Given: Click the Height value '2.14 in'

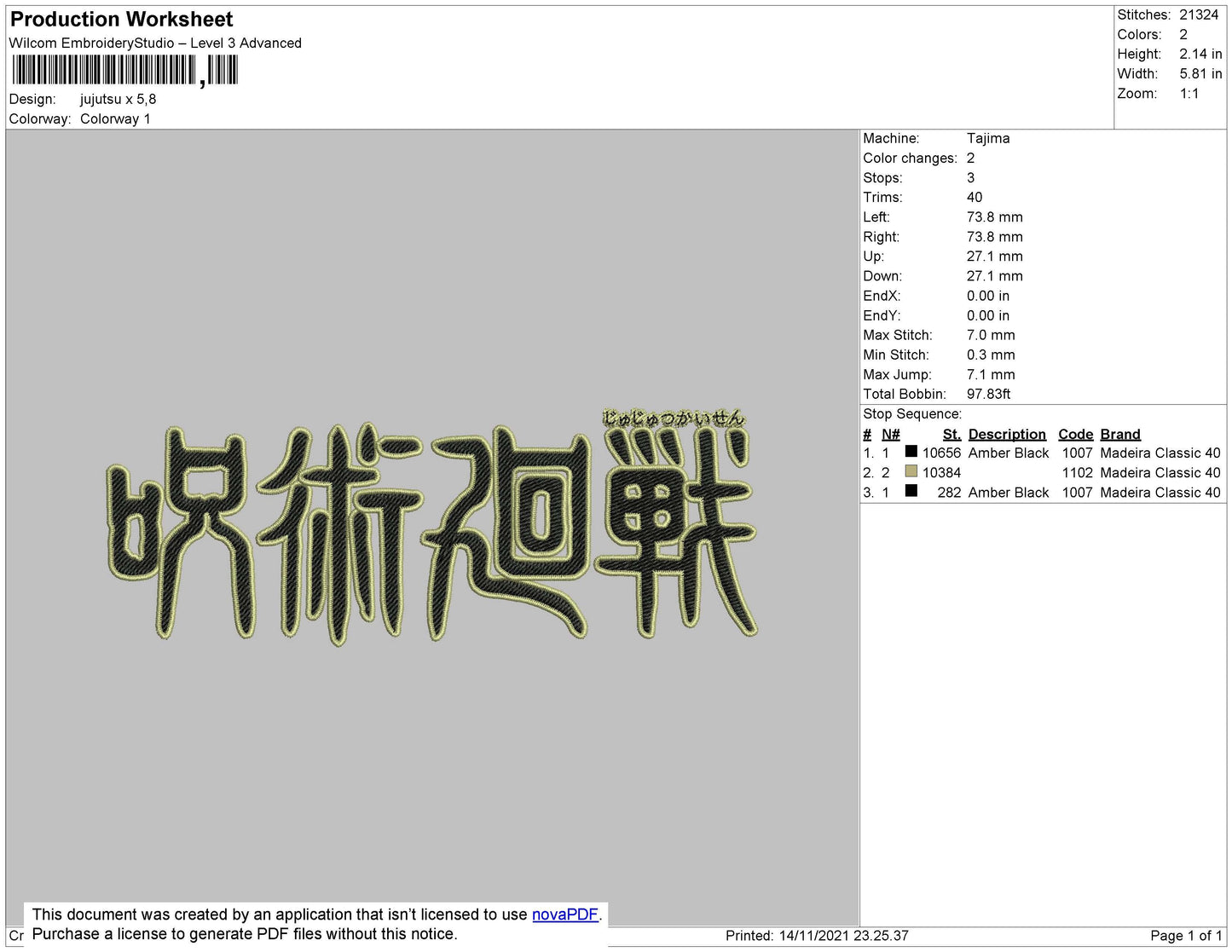Looking at the screenshot, I should coord(1200,54).
